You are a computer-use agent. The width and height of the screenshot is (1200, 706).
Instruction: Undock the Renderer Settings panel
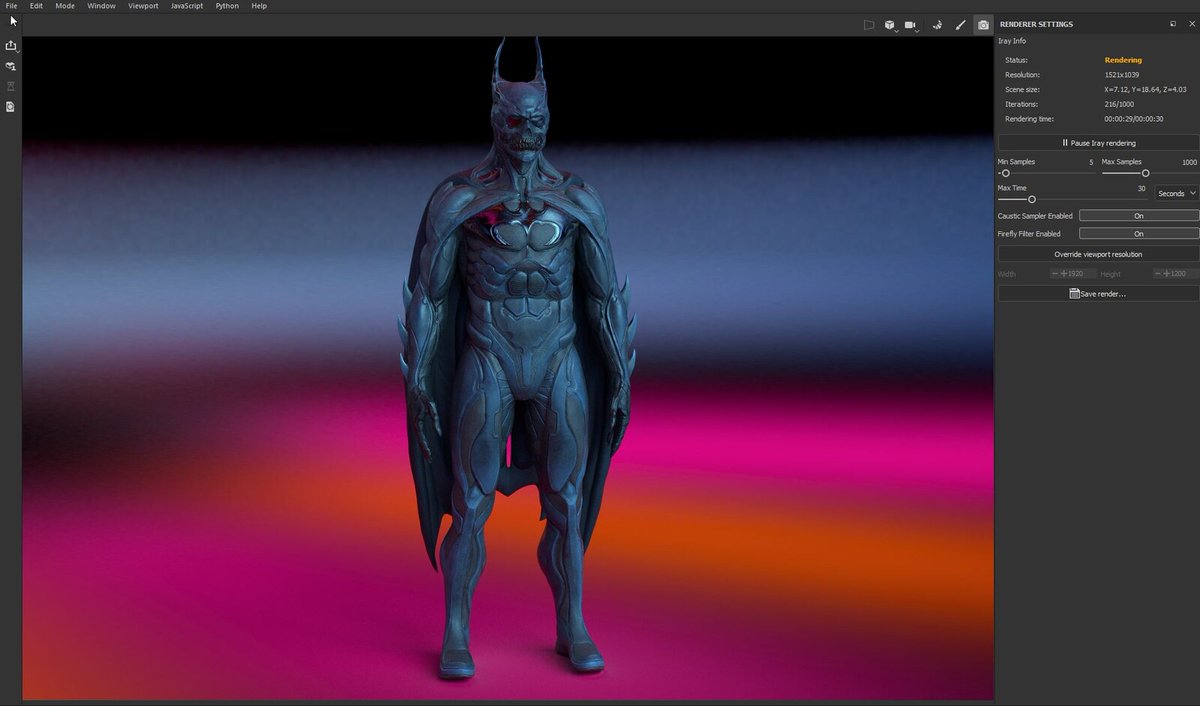click(x=1173, y=24)
